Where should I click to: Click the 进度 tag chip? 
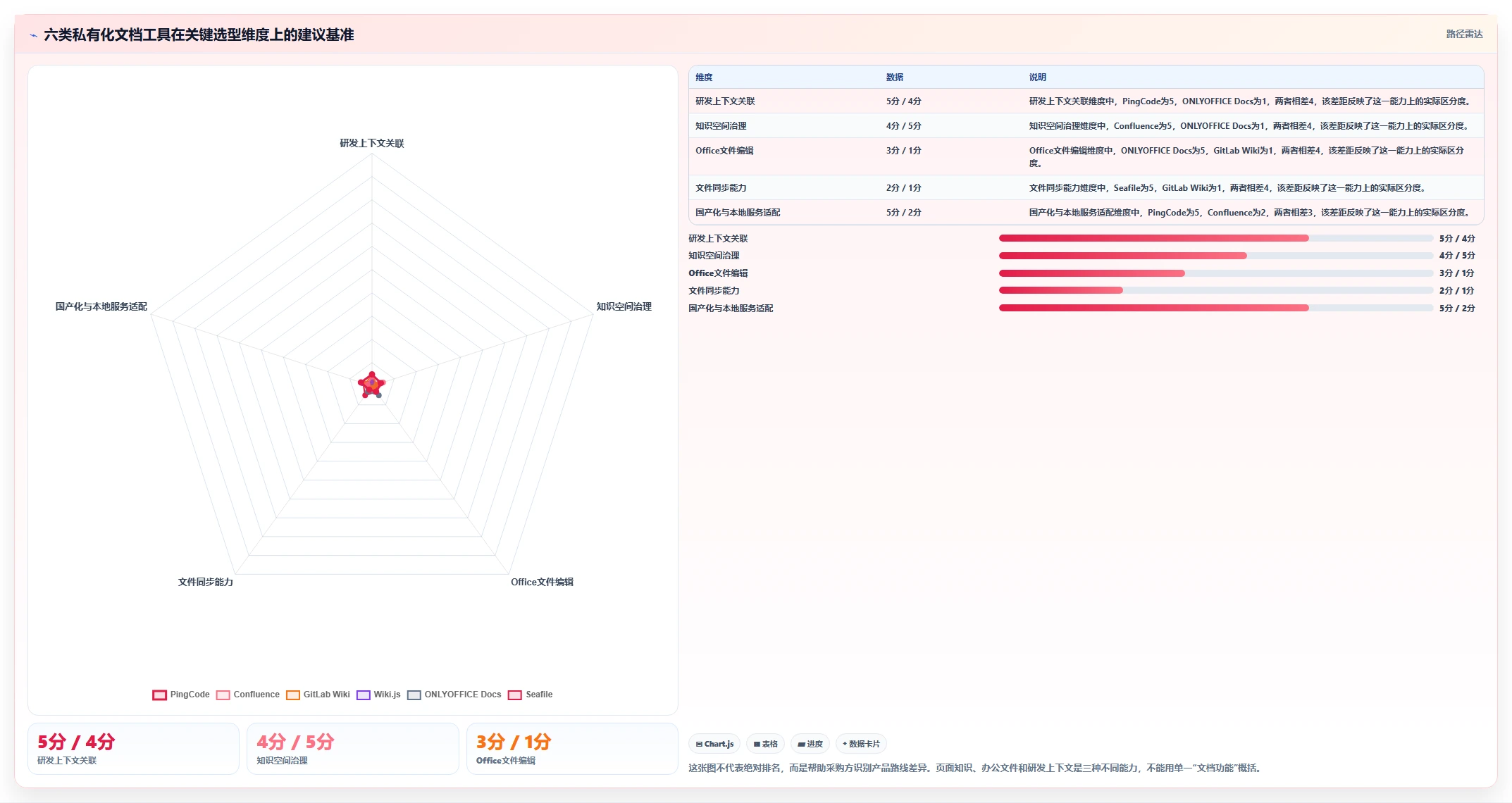(x=810, y=744)
